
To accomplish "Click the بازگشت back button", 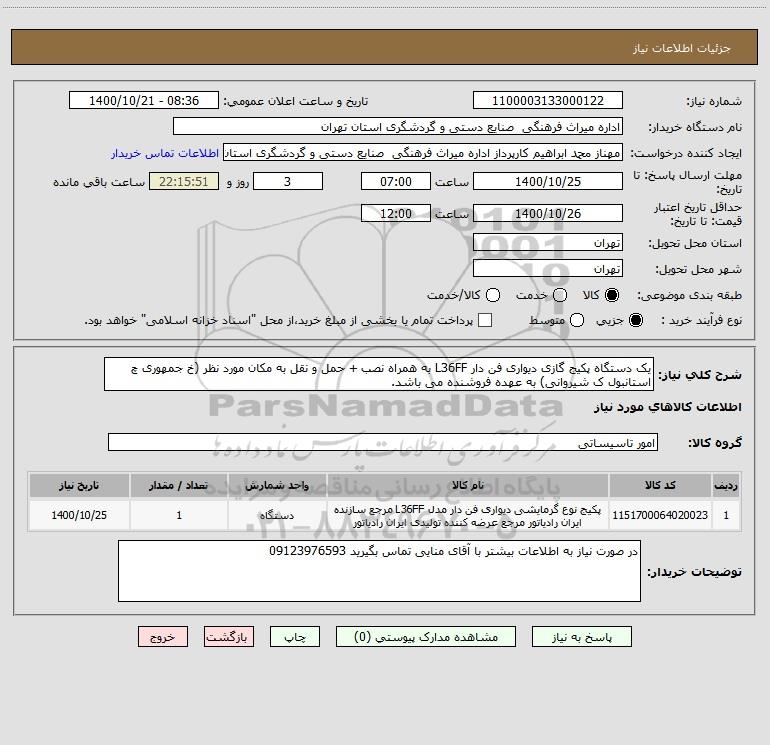I will coord(229,637).
